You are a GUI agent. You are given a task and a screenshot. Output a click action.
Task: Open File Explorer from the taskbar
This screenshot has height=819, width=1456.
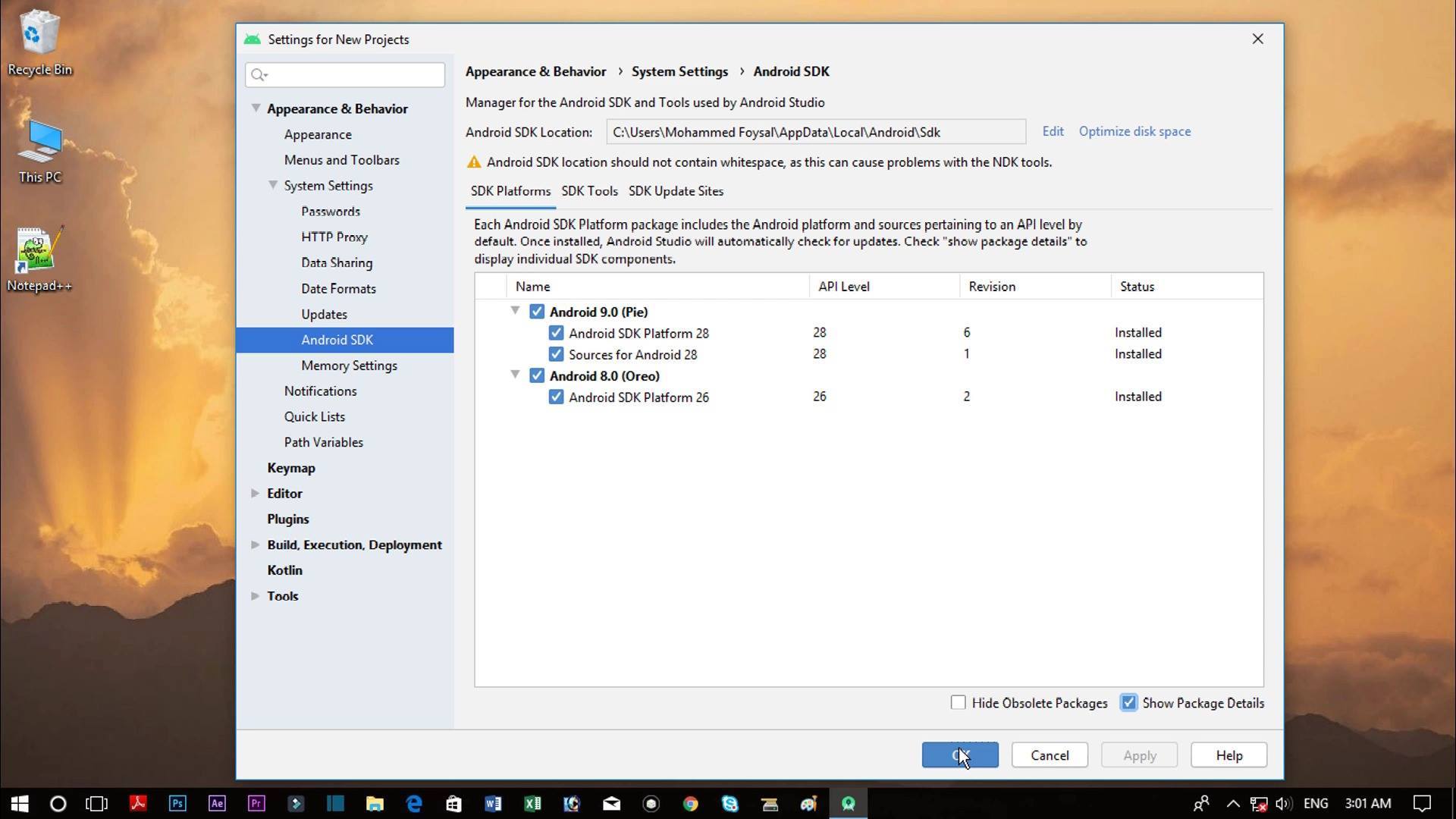point(375,803)
